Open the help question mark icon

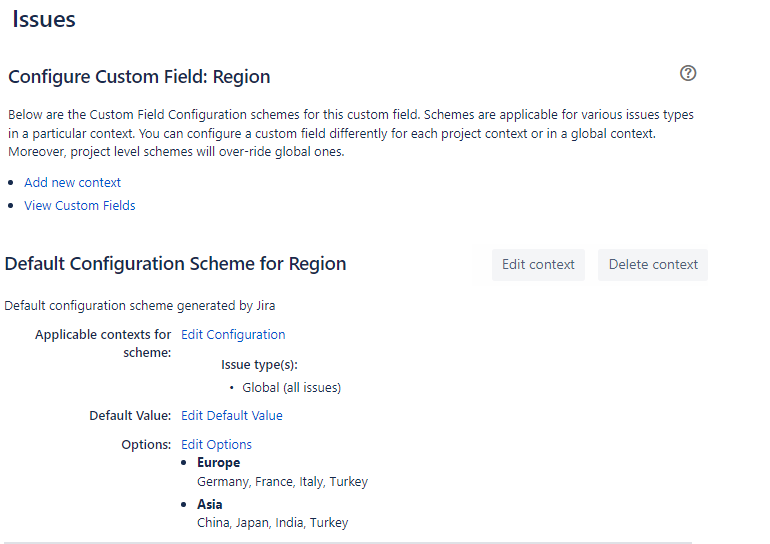click(688, 73)
